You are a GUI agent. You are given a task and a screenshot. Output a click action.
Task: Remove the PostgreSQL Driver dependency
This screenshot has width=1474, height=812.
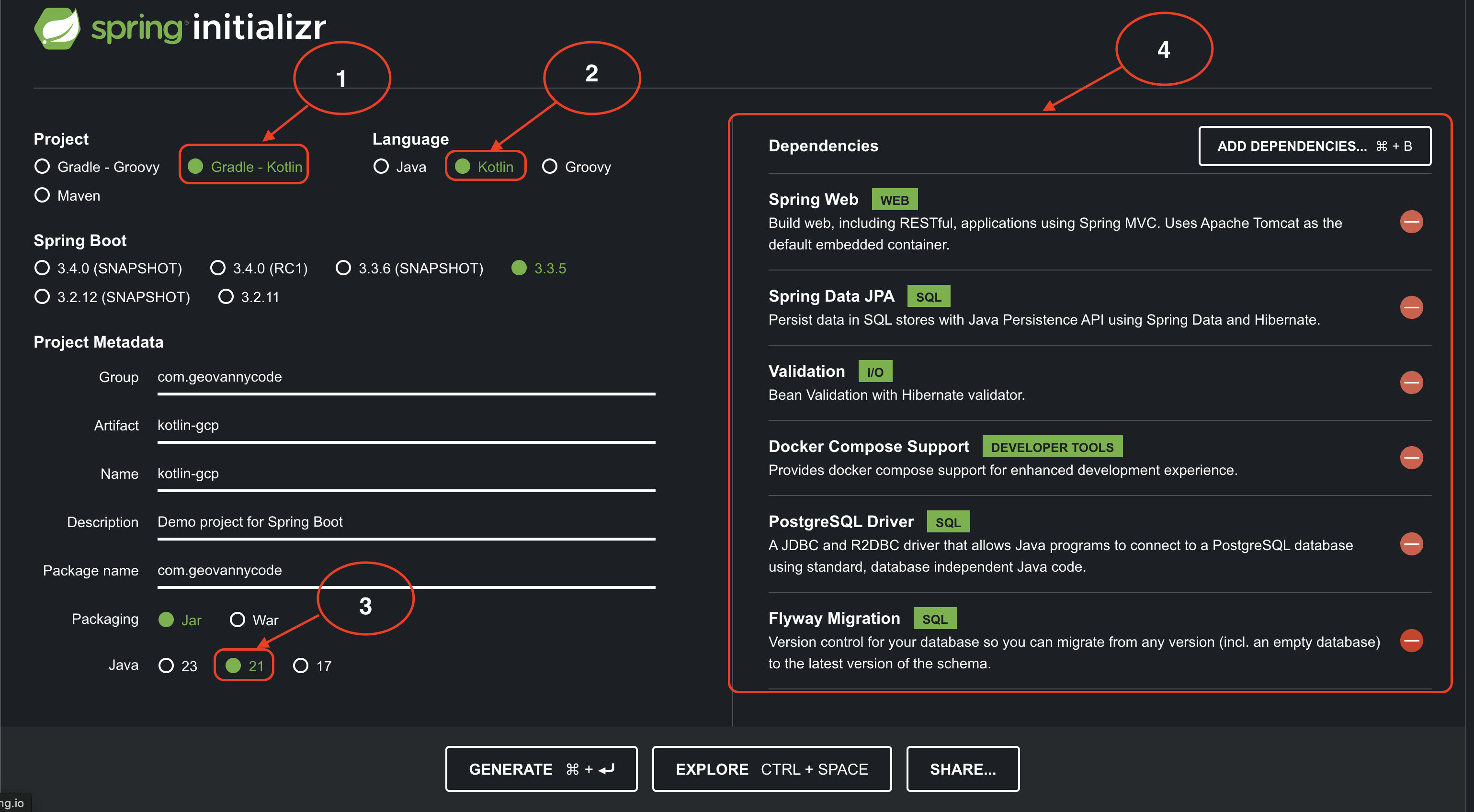point(1411,543)
